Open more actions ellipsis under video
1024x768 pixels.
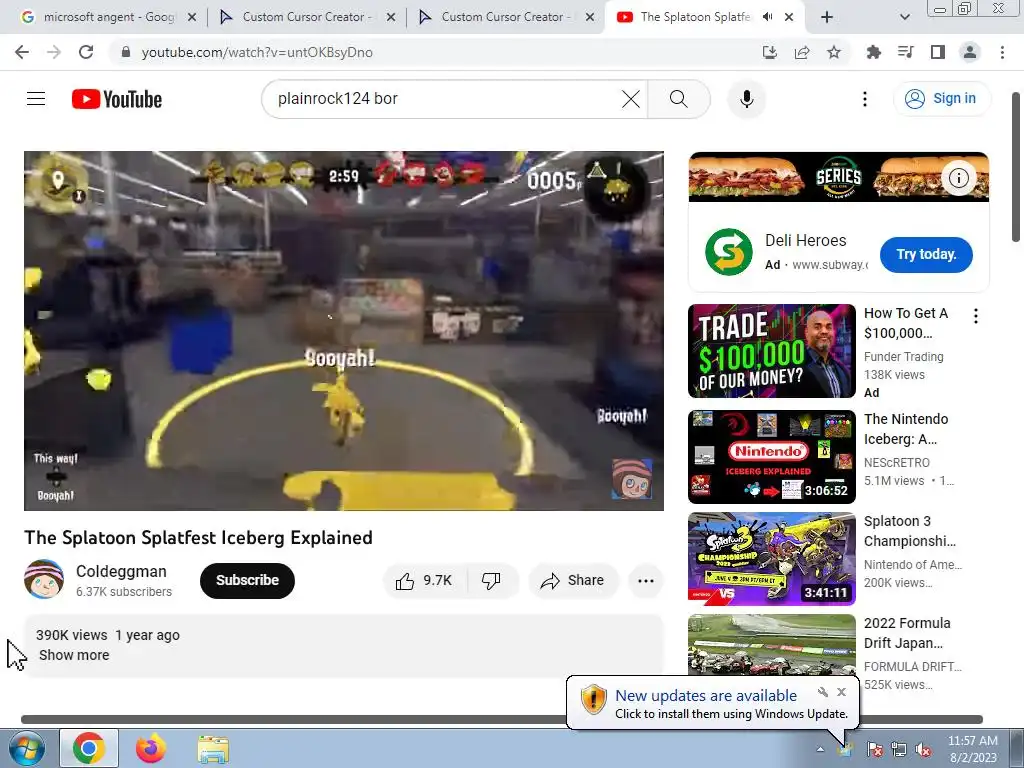point(646,581)
